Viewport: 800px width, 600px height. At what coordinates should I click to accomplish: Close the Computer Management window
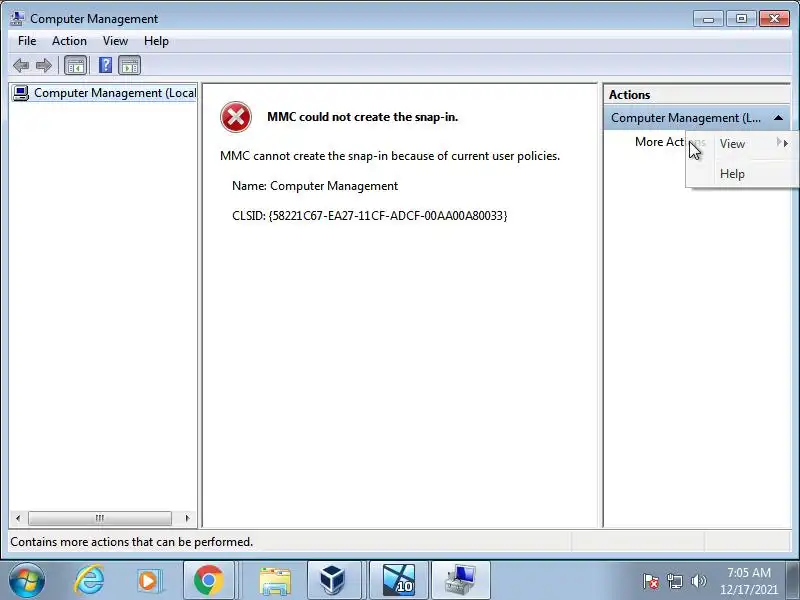coord(774,19)
